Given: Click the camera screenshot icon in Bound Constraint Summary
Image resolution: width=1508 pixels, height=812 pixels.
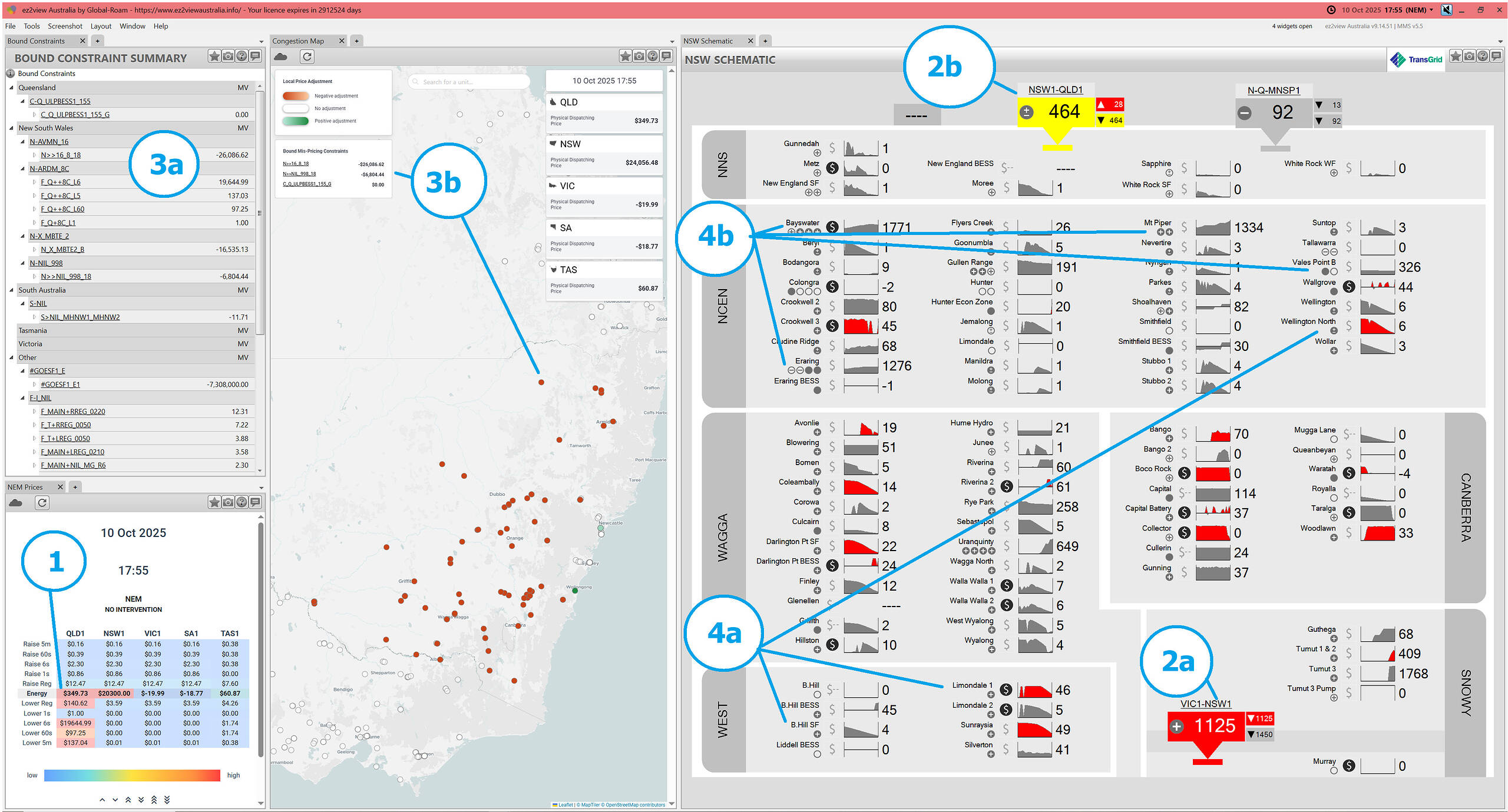Looking at the screenshot, I should pyautogui.click(x=228, y=57).
